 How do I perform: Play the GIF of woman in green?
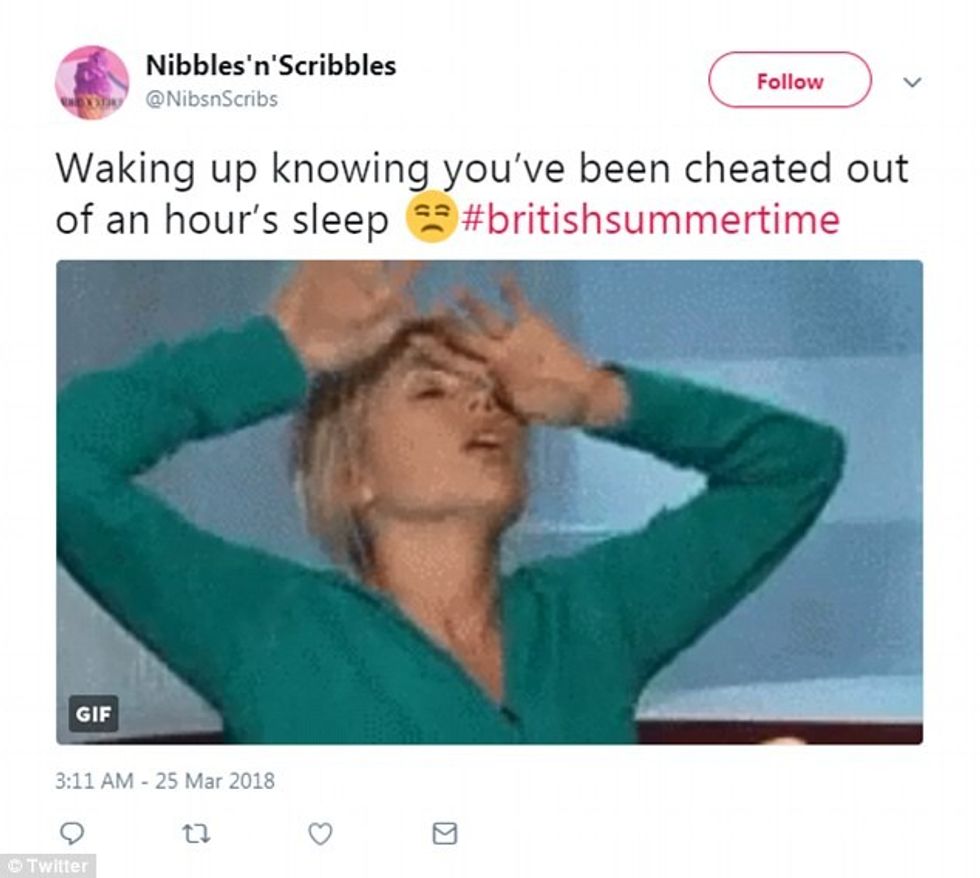489,502
